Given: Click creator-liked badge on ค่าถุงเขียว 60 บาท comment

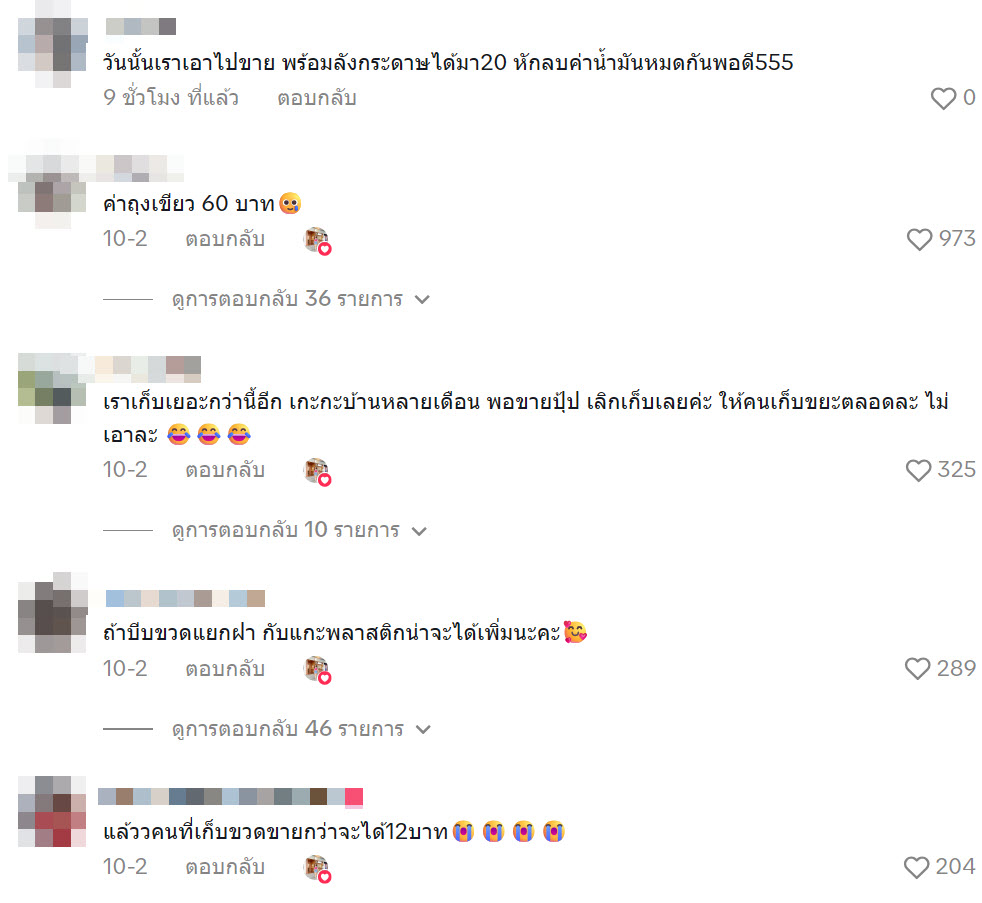Looking at the screenshot, I should pyautogui.click(x=318, y=240).
